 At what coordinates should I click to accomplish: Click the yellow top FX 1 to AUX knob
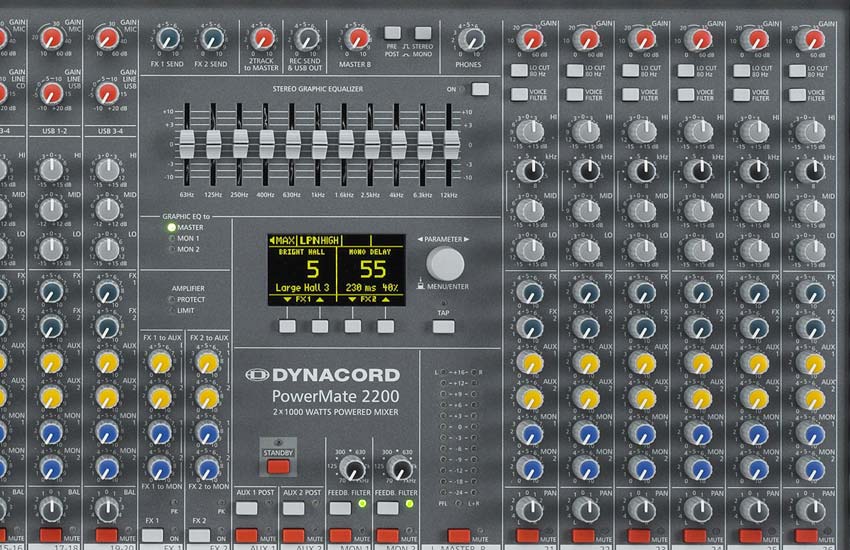pos(160,362)
